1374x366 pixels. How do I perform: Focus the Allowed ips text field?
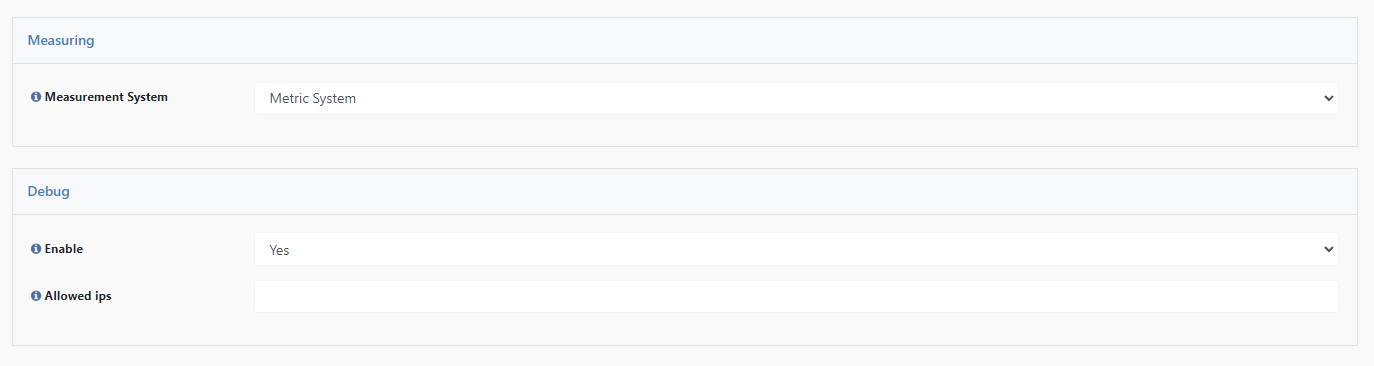coord(795,297)
